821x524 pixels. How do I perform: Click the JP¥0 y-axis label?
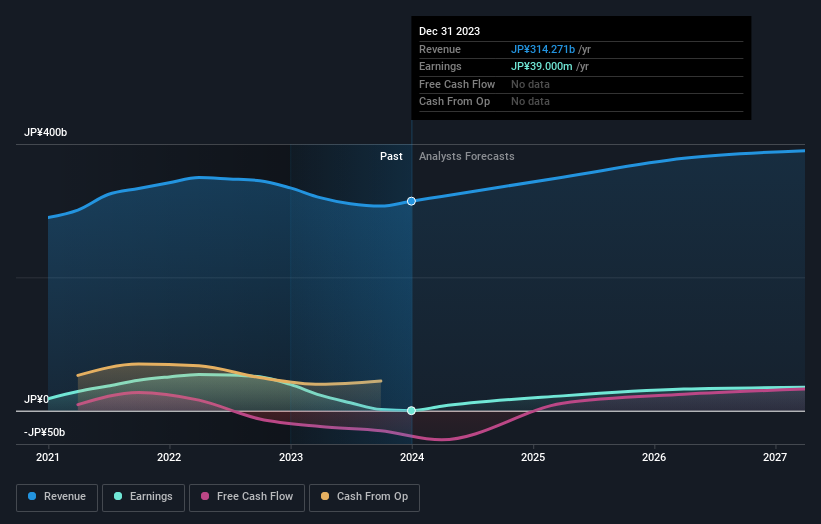pos(36,399)
